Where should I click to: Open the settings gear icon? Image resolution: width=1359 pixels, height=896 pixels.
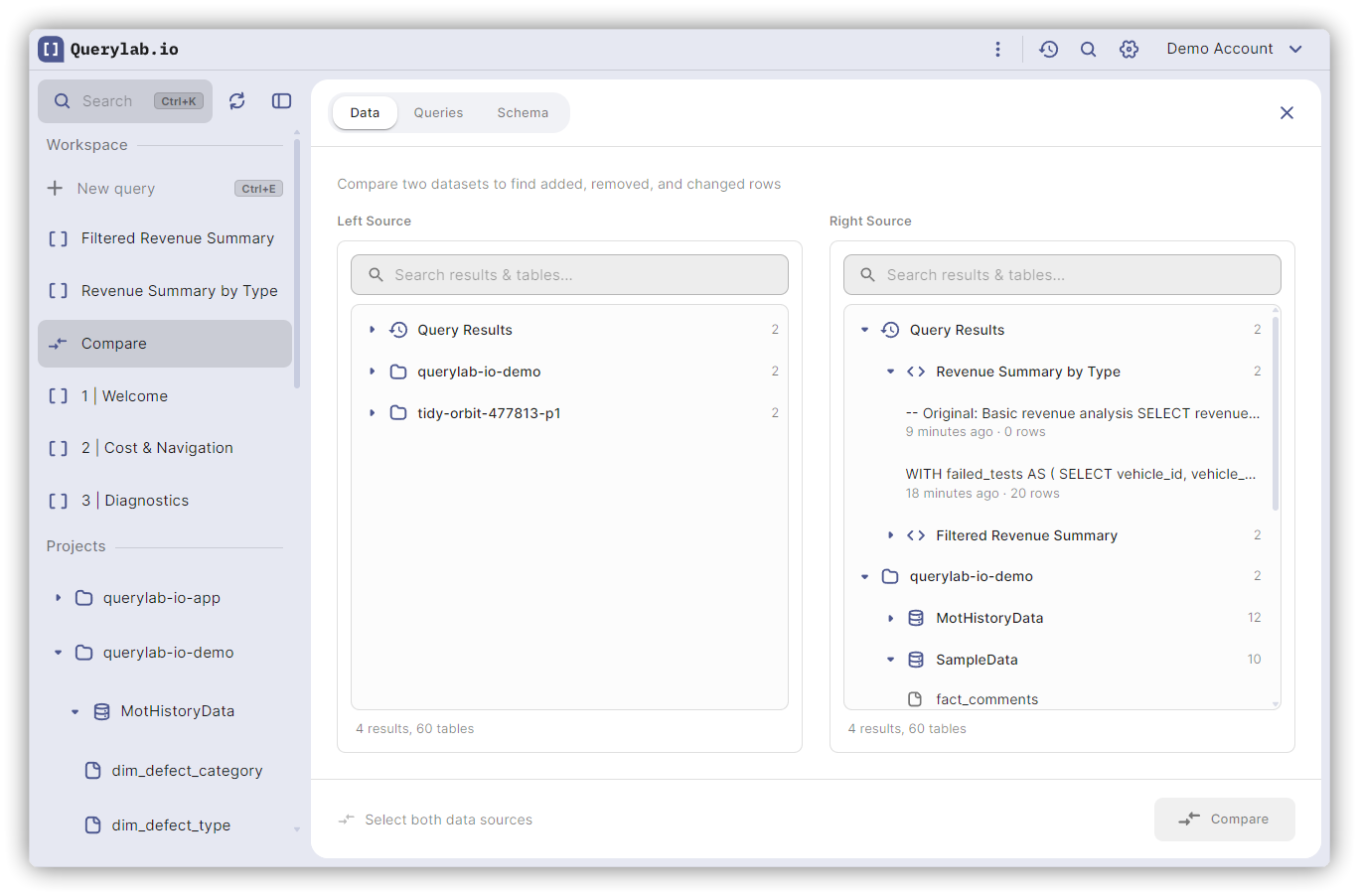1129,50
